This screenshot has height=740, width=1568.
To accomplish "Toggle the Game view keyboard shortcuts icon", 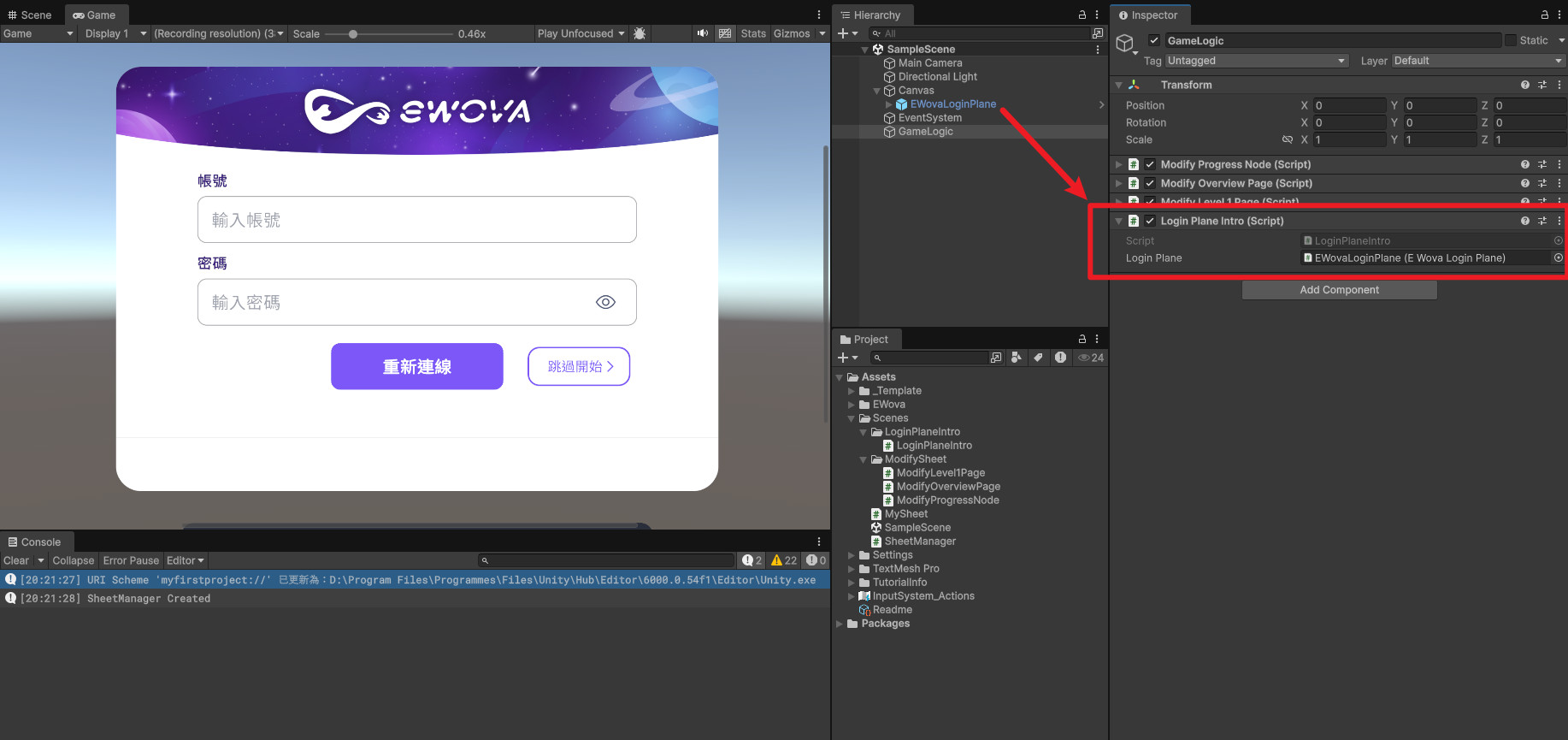I will pyautogui.click(x=725, y=33).
